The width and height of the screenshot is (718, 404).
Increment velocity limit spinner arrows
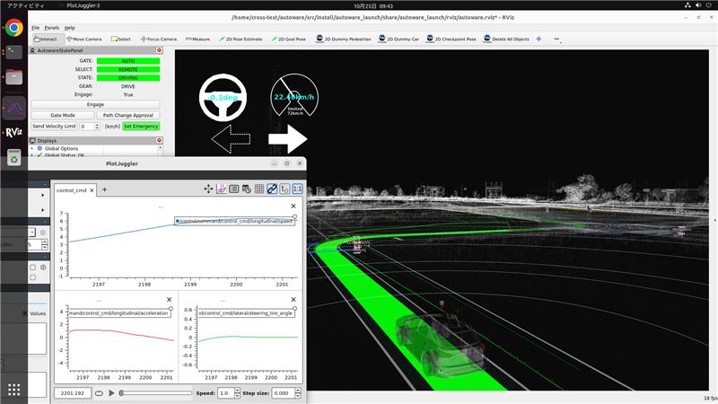click(x=97, y=126)
